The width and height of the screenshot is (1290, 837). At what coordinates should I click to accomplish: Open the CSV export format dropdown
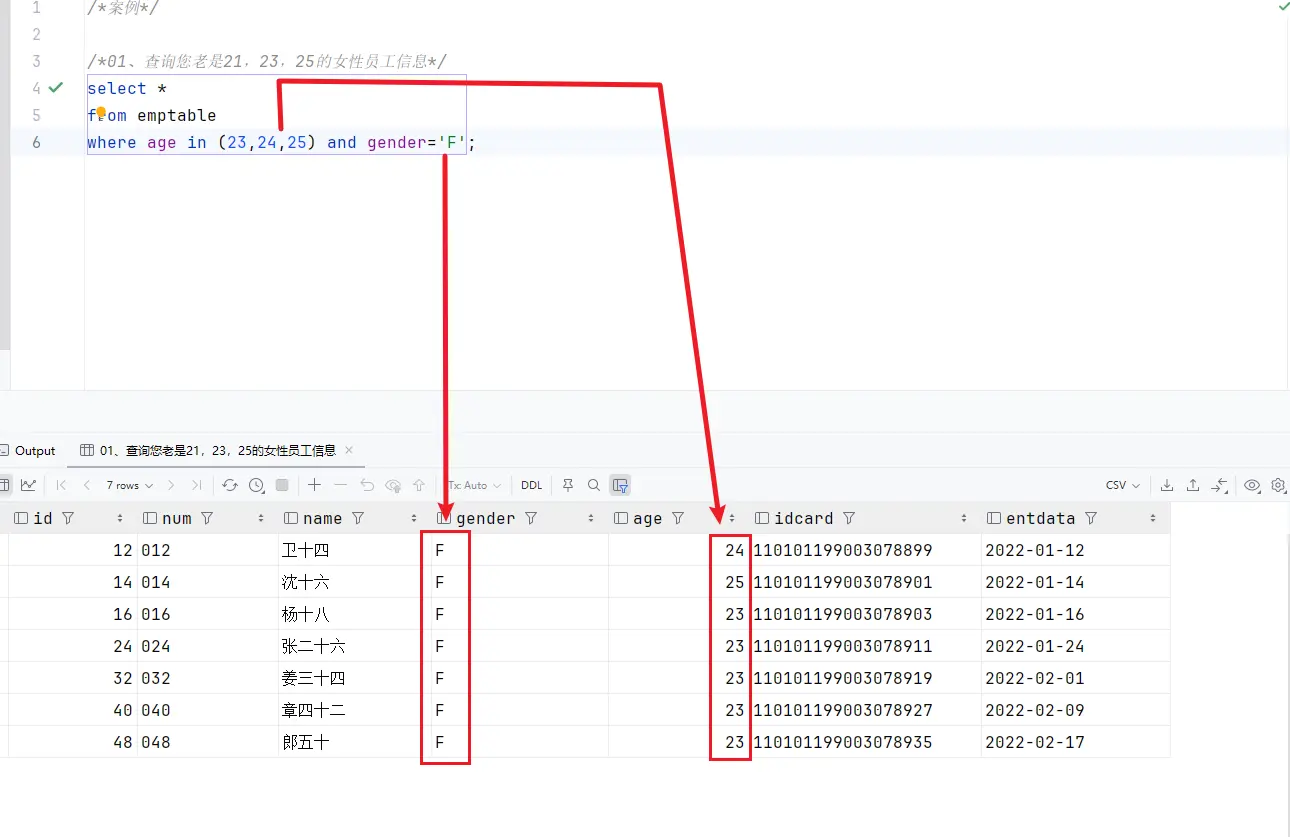[x=1123, y=485]
